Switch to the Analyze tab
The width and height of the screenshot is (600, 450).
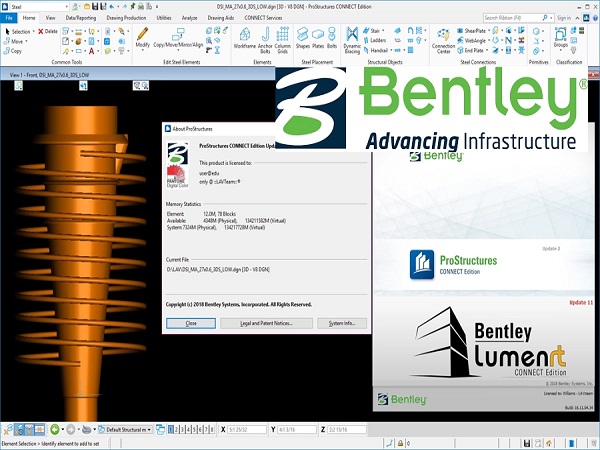point(189,18)
